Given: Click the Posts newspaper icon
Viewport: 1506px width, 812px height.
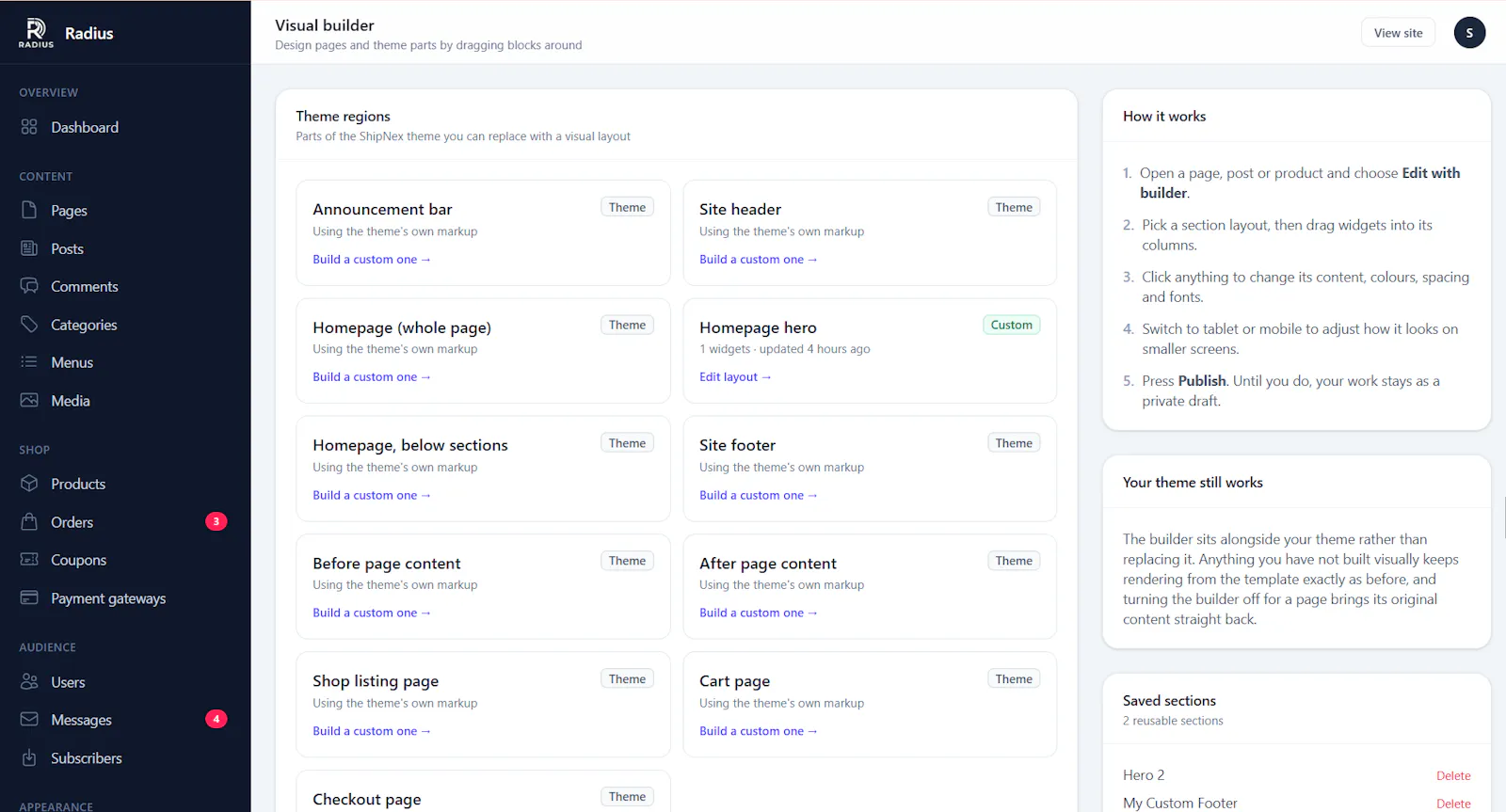Looking at the screenshot, I should [x=29, y=248].
